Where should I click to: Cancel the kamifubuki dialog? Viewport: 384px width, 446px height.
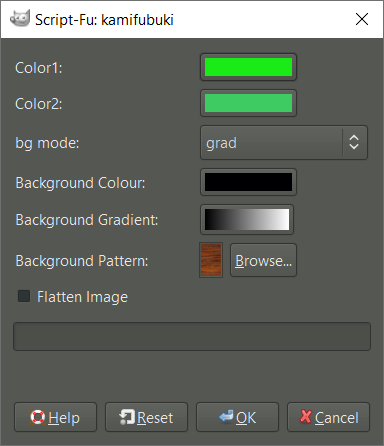(x=328, y=417)
